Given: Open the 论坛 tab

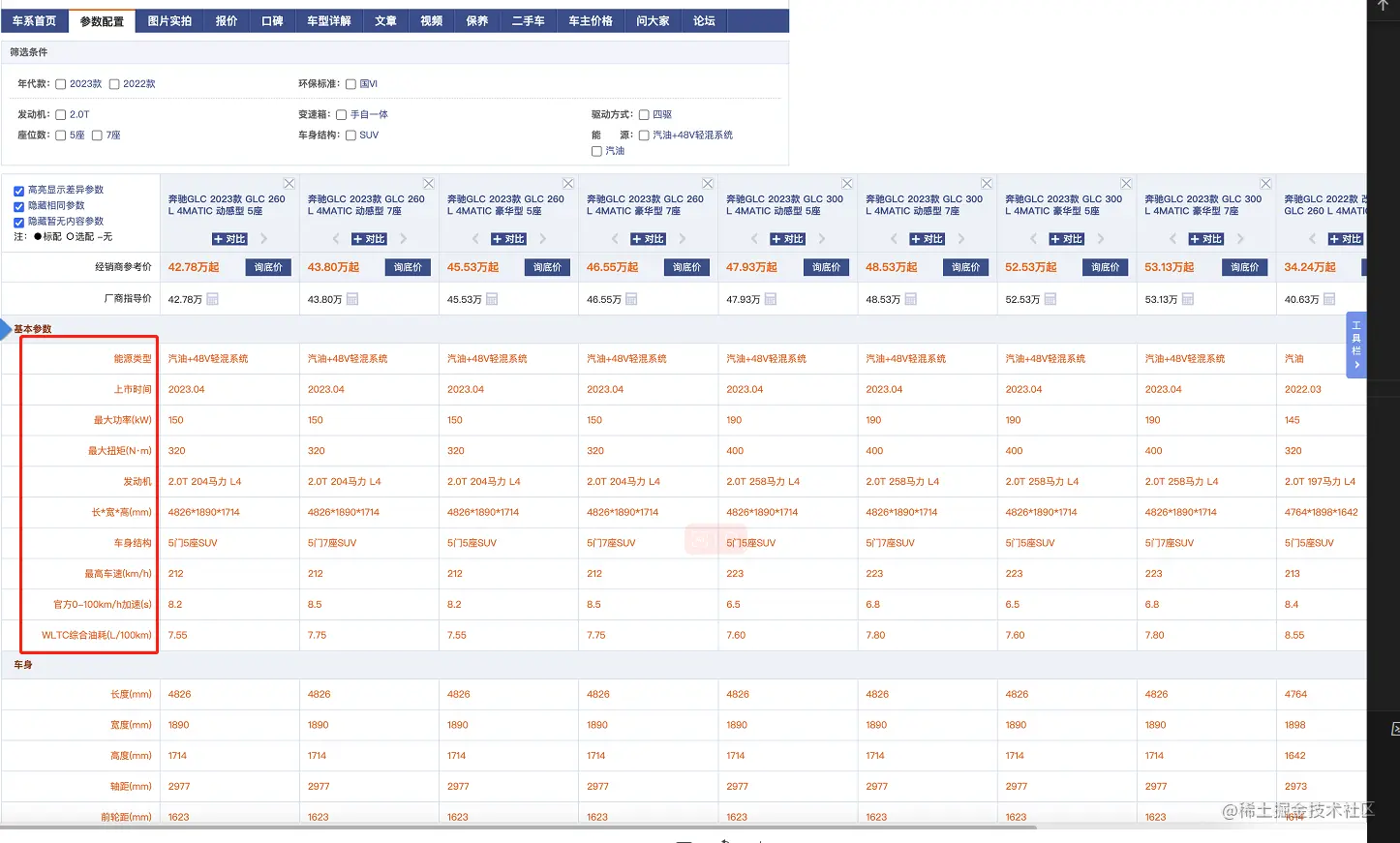Looking at the screenshot, I should click(x=704, y=20).
